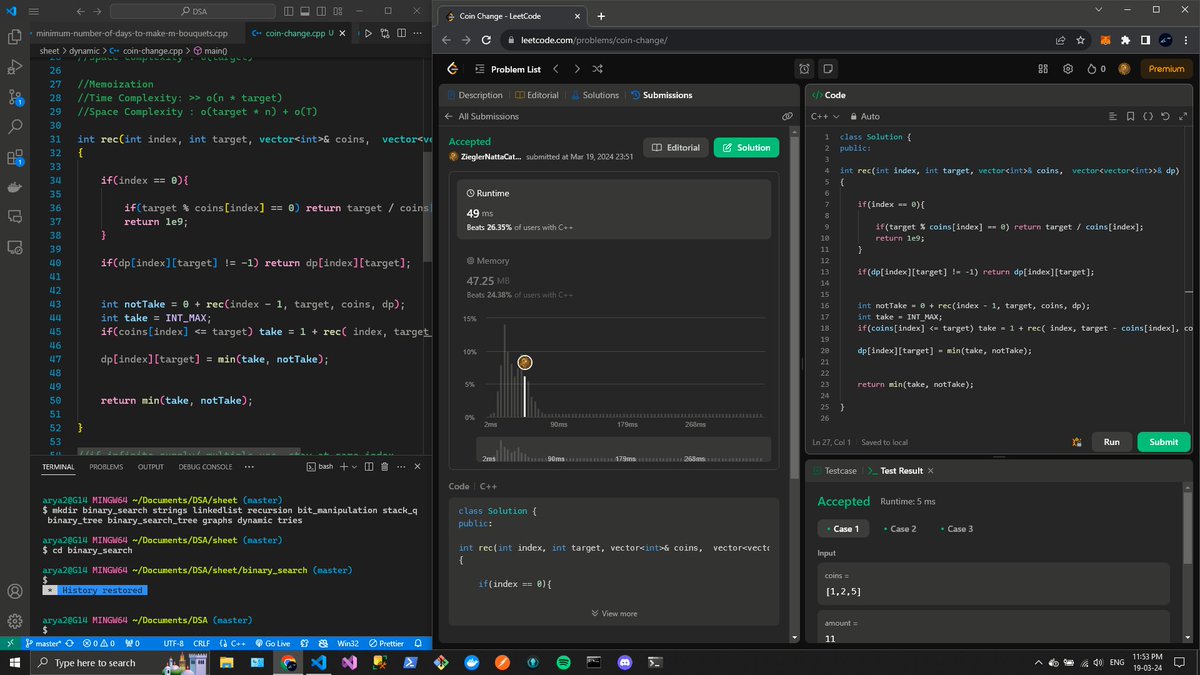Switch to the Description tab

tap(474, 95)
